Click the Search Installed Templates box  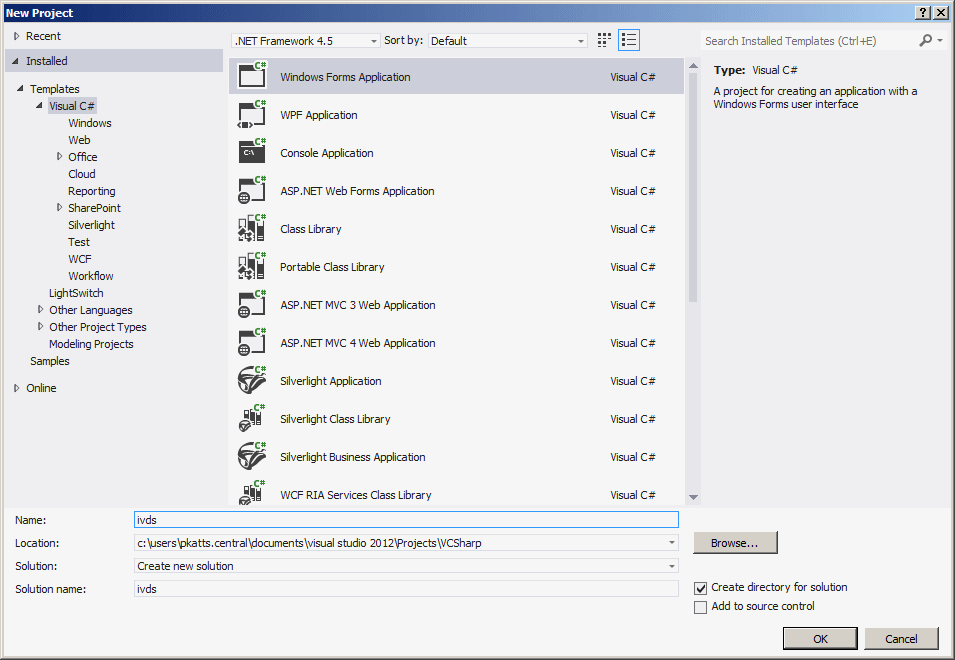click(810, 41)
